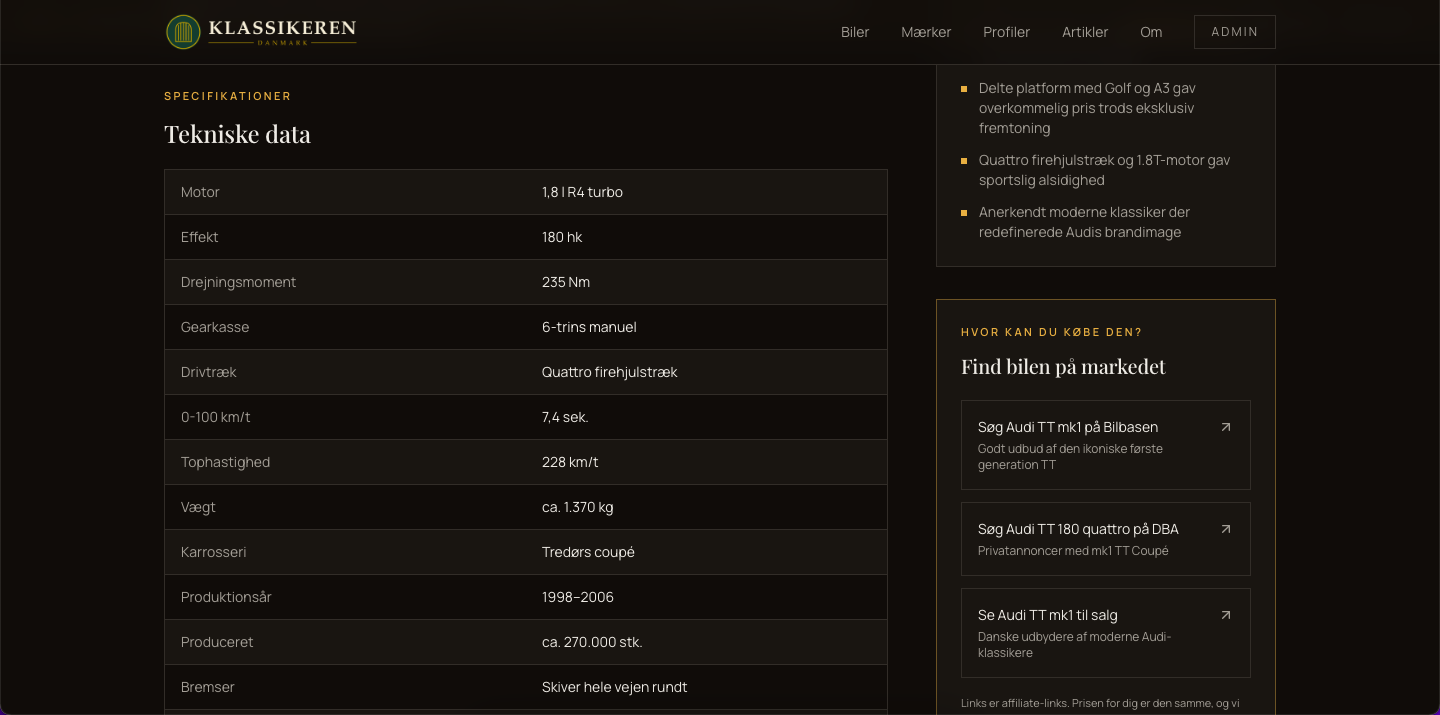The width and height of the screenshot is (1440, 715).
Task: Click the 'HVOR KAN DU KØBE DEN?' label
Action: pyautogui.click(x=1051, y=332)
